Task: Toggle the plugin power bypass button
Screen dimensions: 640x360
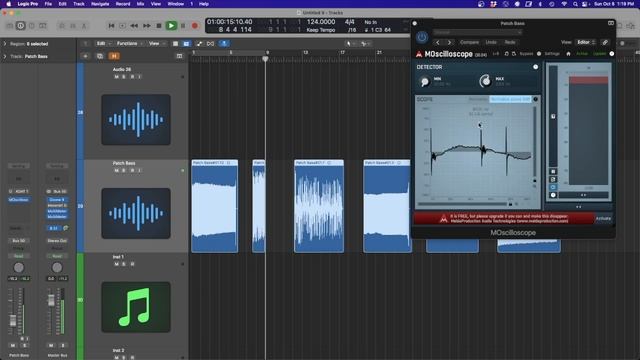Action: point(422,37)
